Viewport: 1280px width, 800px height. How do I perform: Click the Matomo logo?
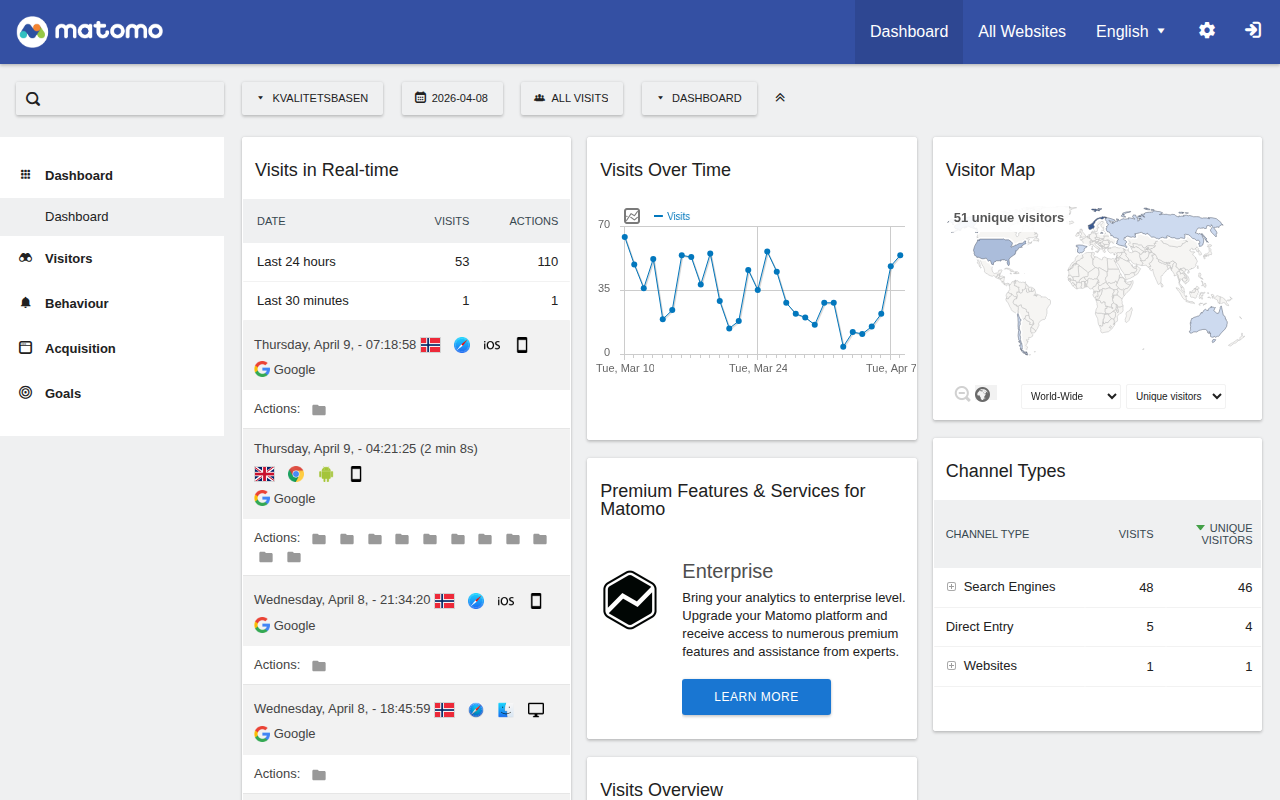(x=90, y=31)
